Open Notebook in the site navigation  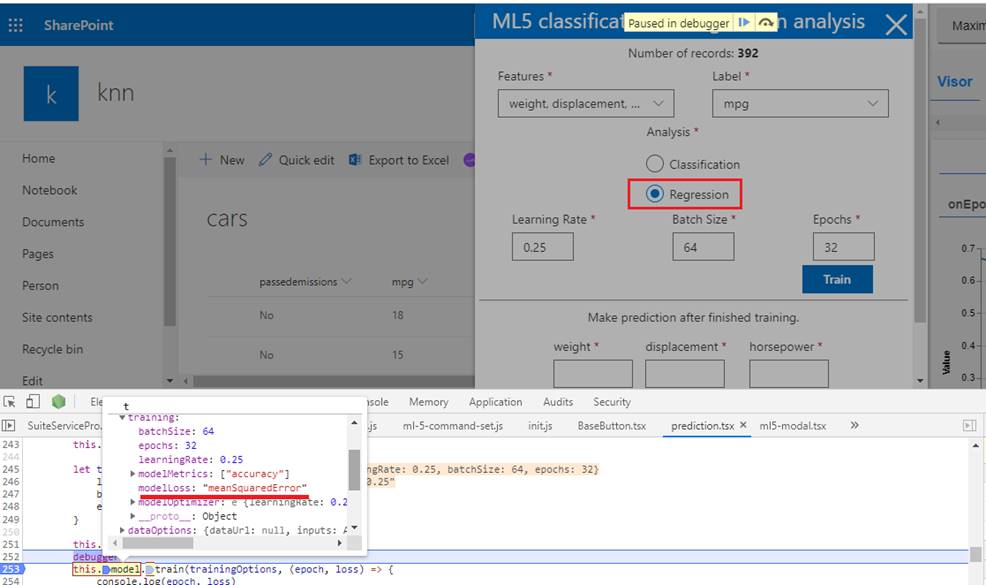click(50, 190)
